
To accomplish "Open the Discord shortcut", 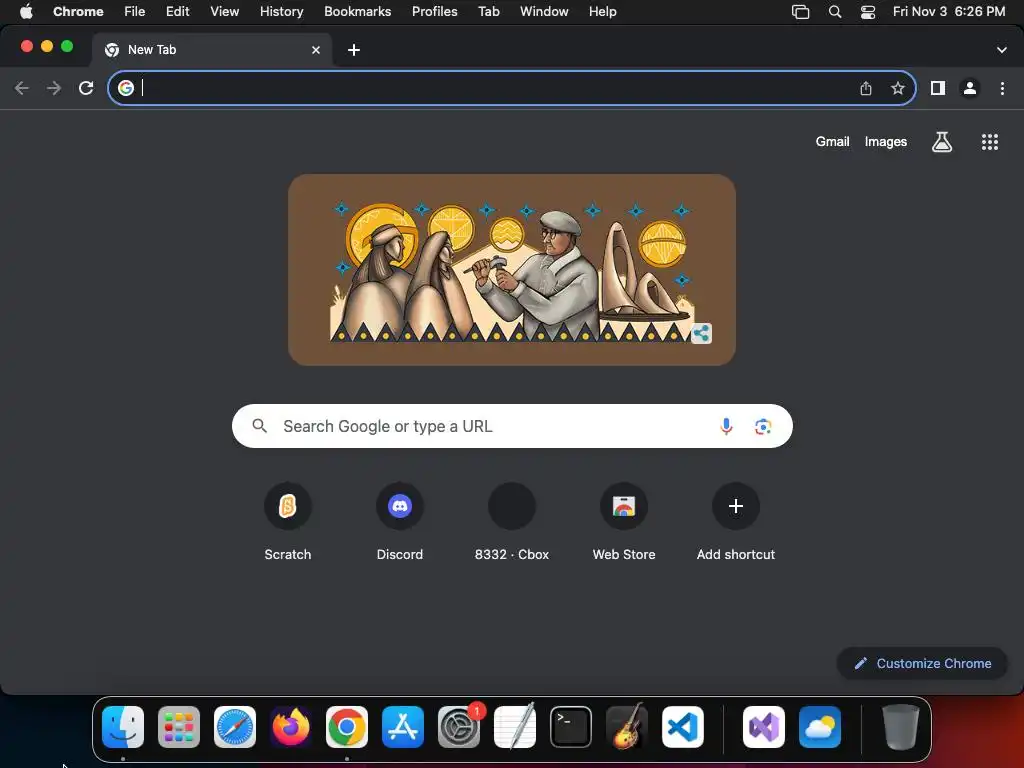I will (400, 522).
